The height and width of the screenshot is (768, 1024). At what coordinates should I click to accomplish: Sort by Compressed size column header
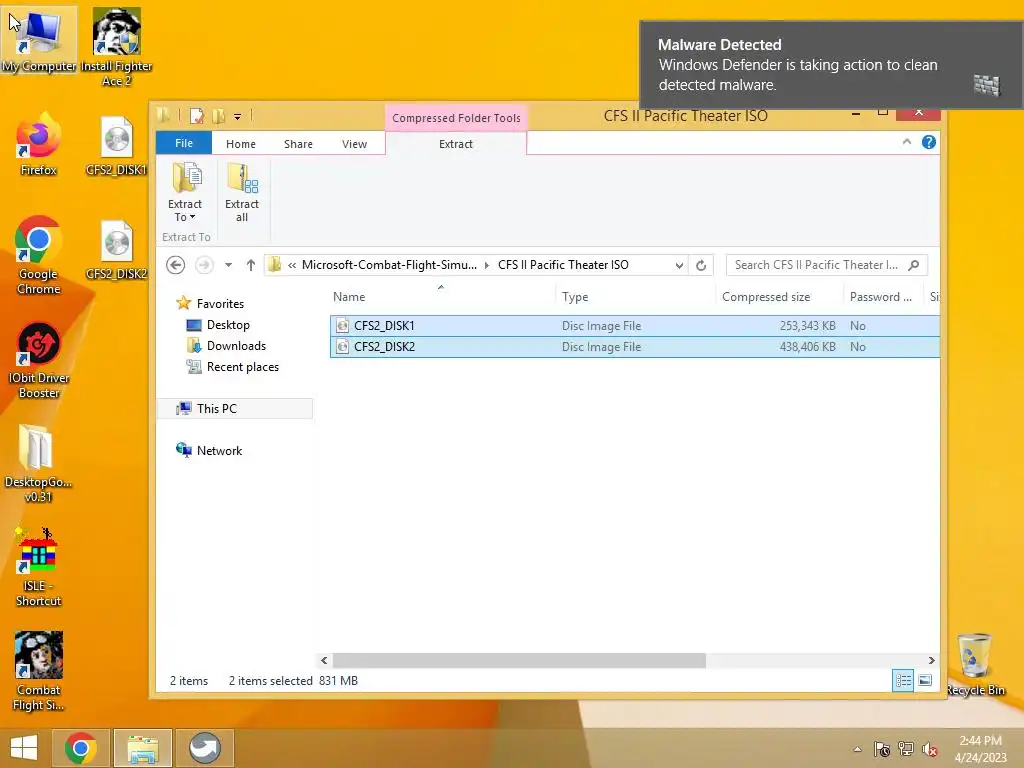[778, 296]
